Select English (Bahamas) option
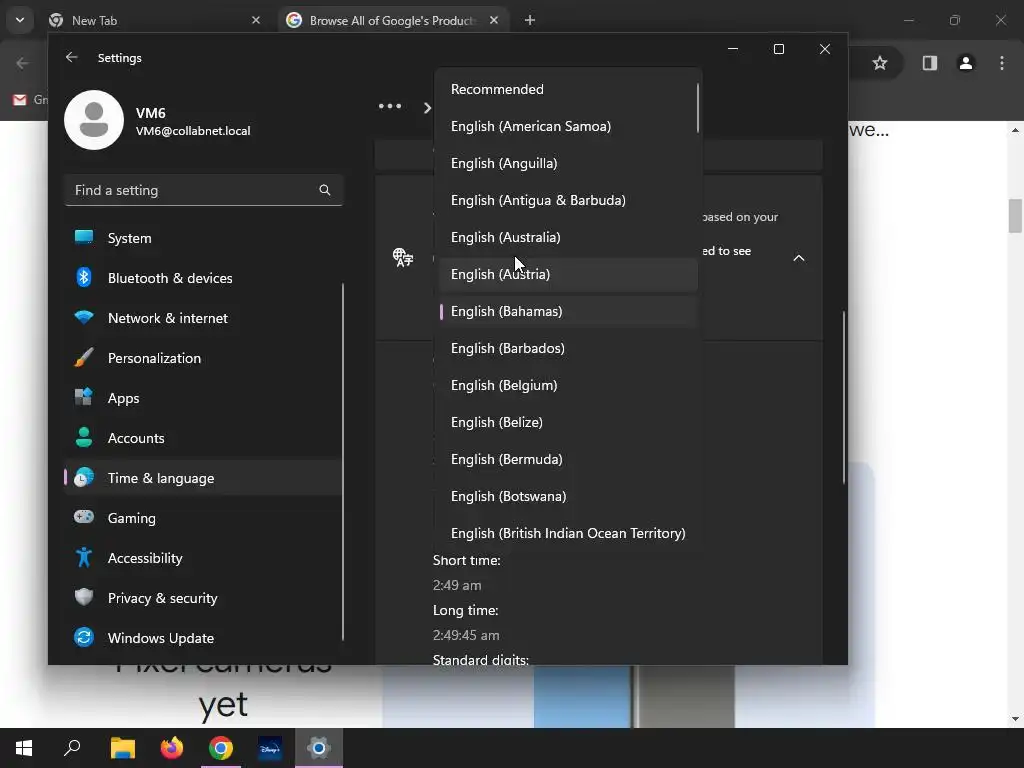 click(566, 312)
